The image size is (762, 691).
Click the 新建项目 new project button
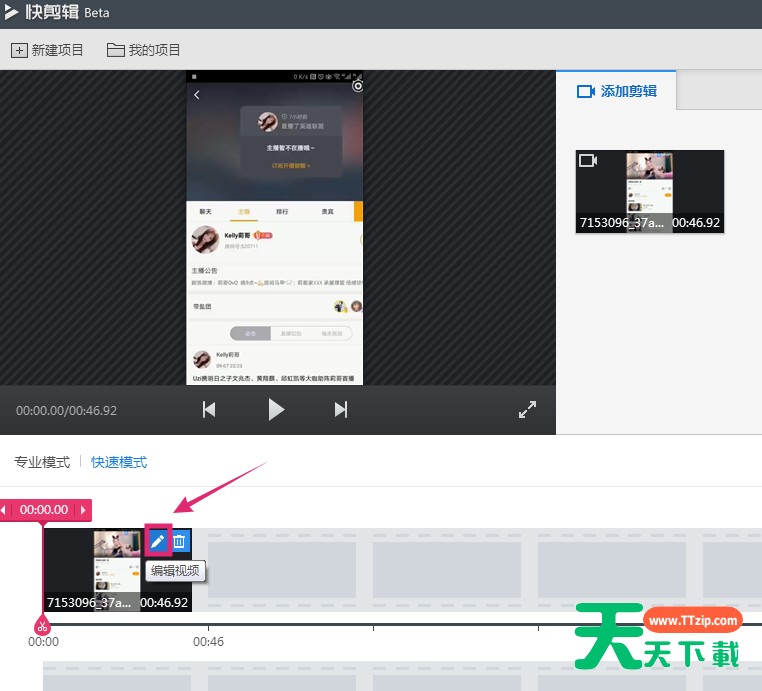47,50
